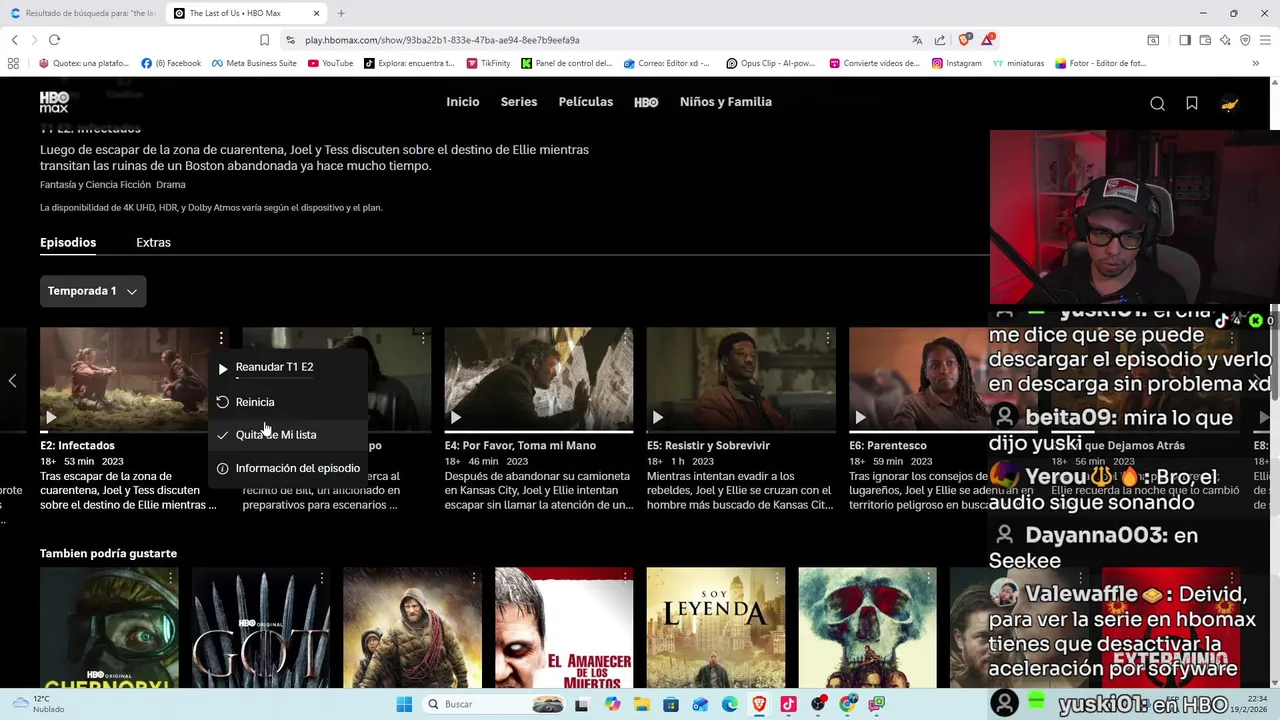Screen dimensions: 1280x720
Task: Open Series in the navigation
Action: 519,102
